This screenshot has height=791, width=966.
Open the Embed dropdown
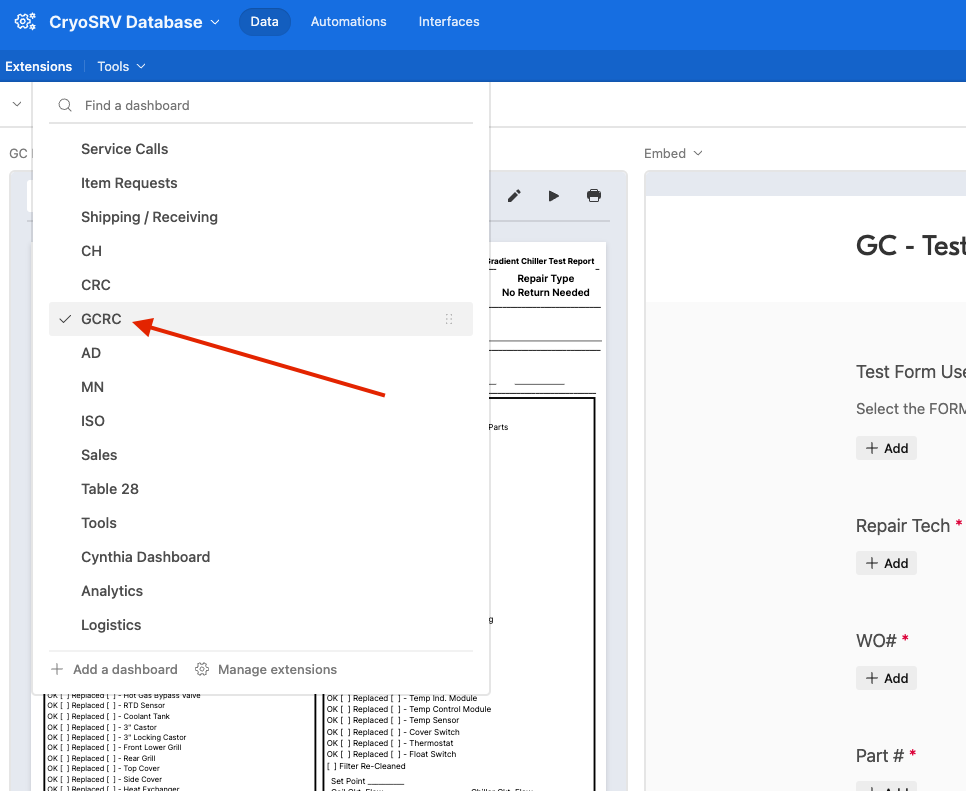coord(672,153)
